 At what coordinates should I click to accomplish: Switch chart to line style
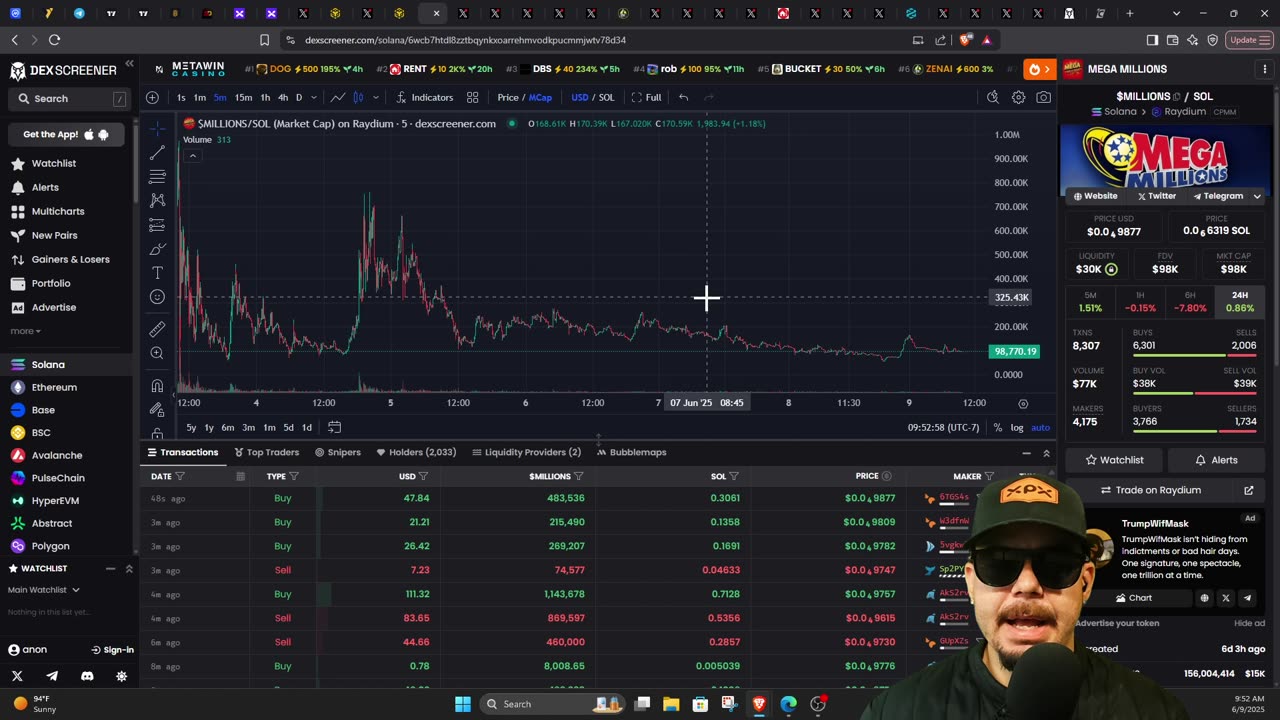tap(338, 97)
